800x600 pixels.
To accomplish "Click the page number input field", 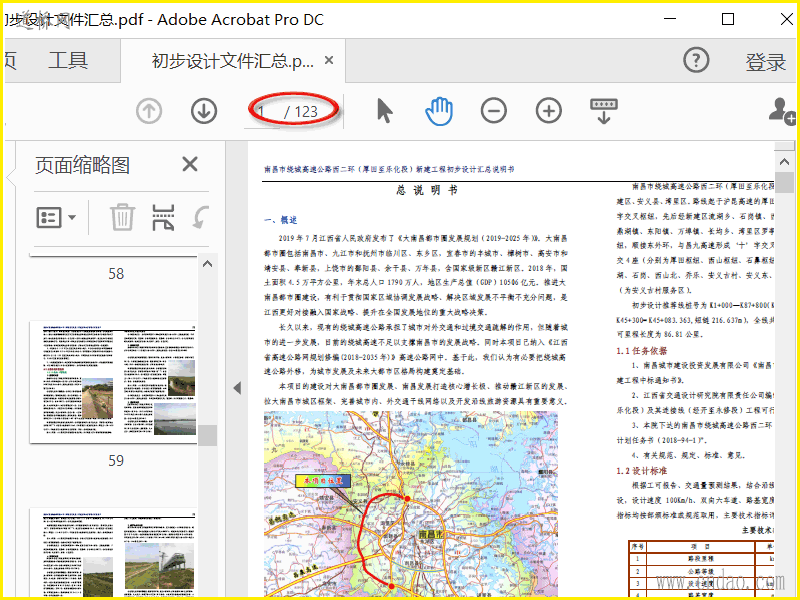I will pyautogui.click(x=262, y=111).
